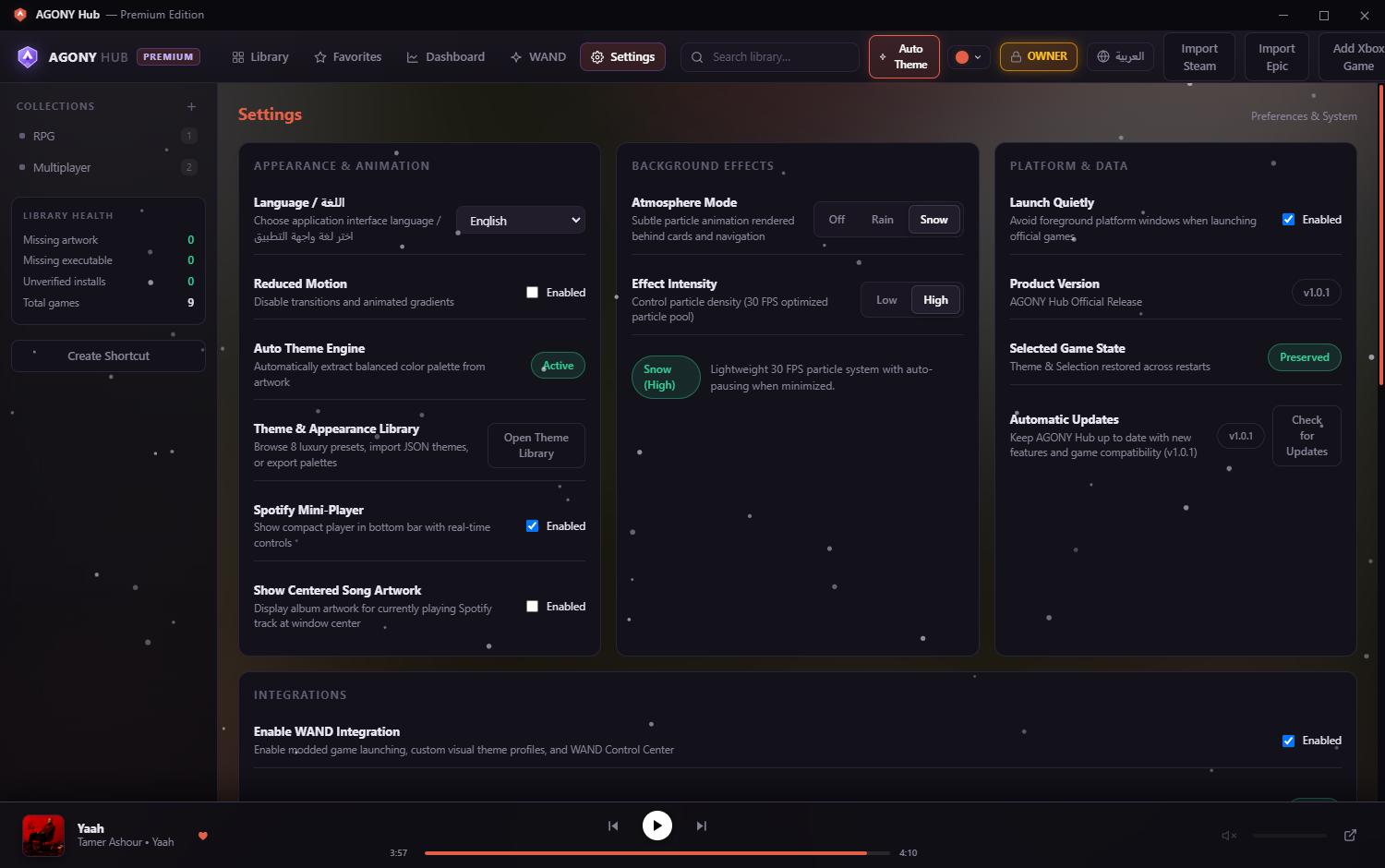1385x868 pixels.
Task: Click the Yaah album art thumbnail
Action: point(43,836)
